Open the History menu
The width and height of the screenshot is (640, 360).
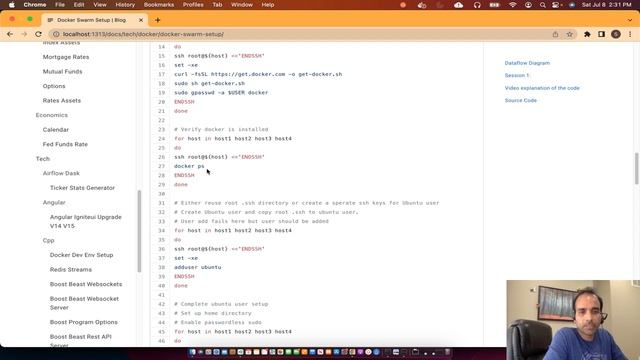pyautogui.click(x=125, y=5)
